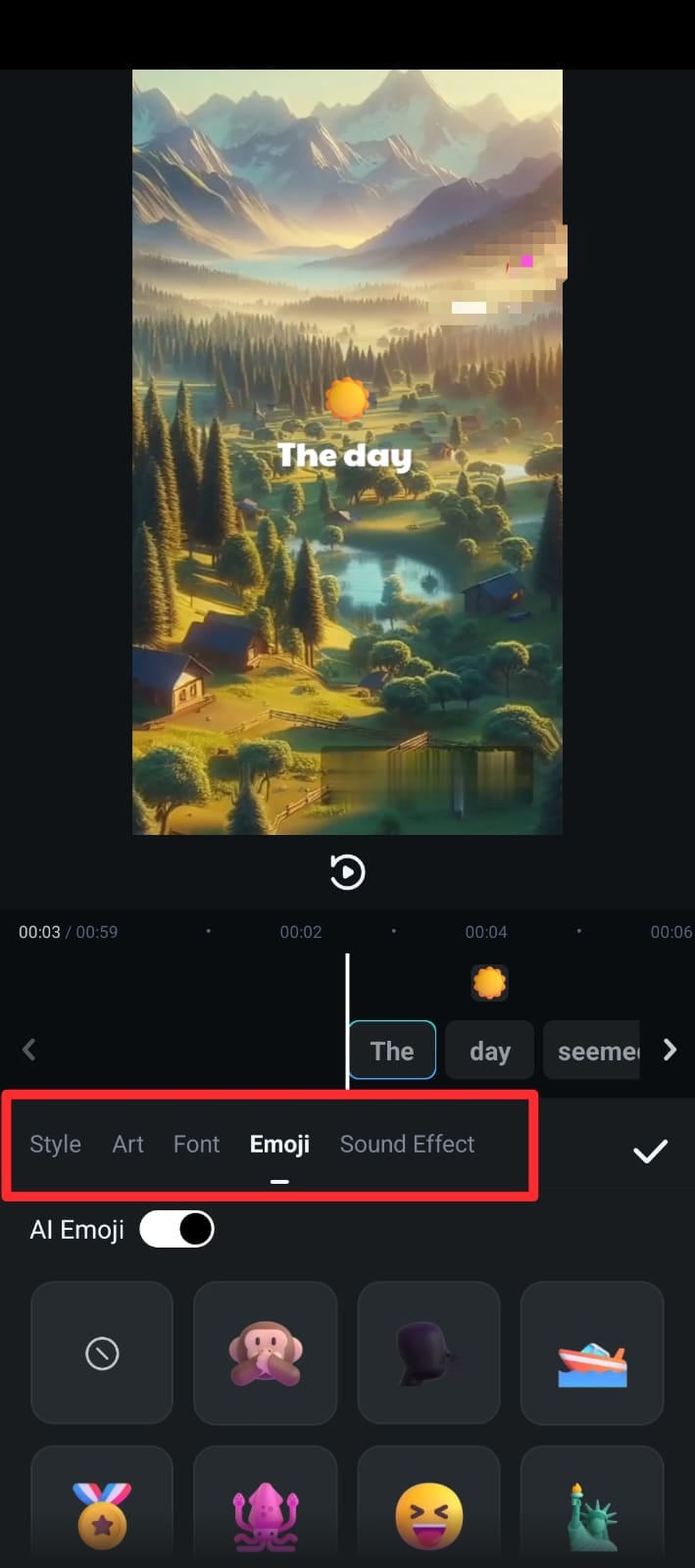Switch to the Style tab
This screenshot has height=1568, width=695.
click(55, 1144)
